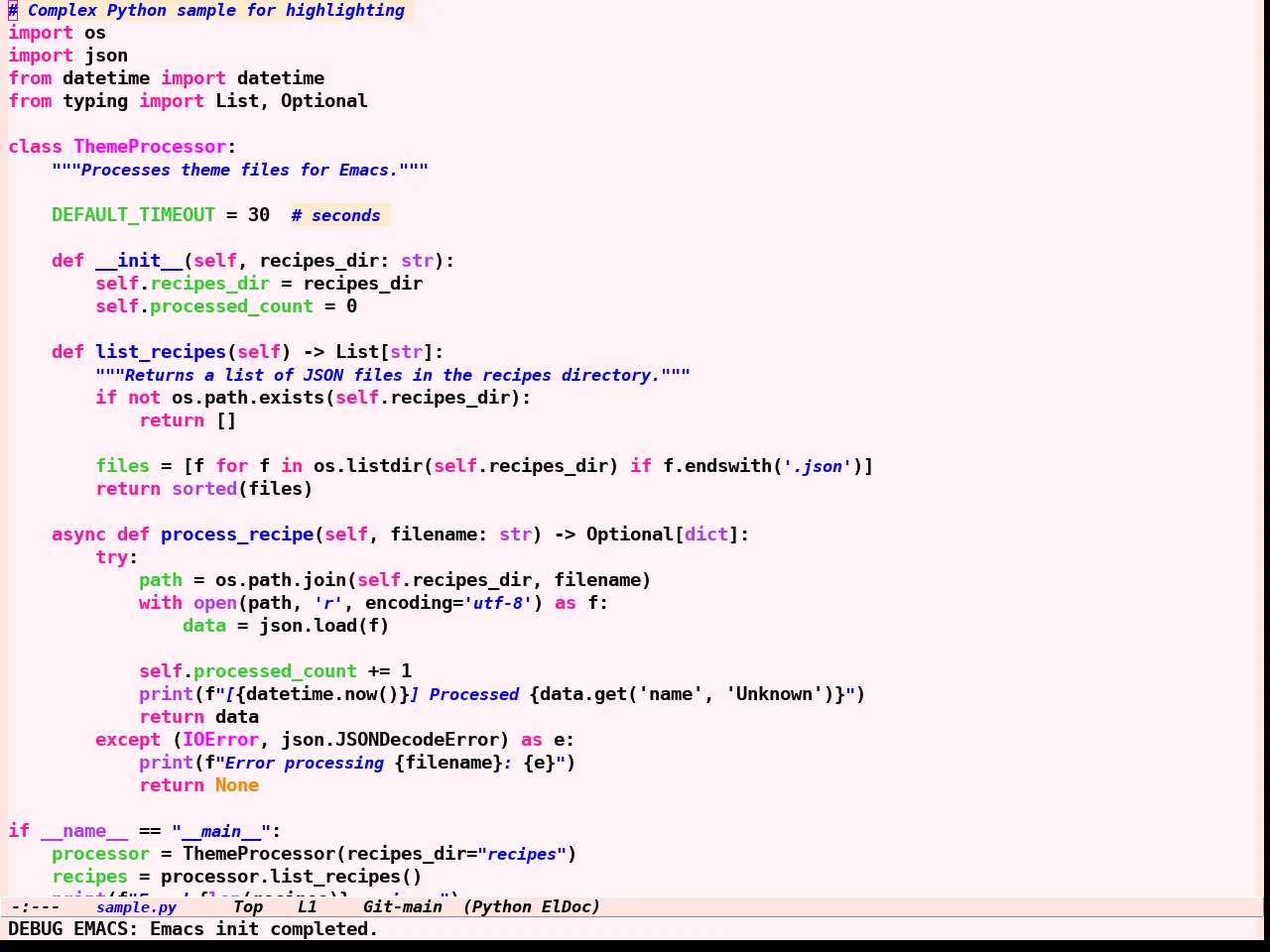Image resolution: width=1270 pixels, height=952 pixels.
Task: Click the class name ThemeProcessor in definition
Action: [x=150, y=147]
